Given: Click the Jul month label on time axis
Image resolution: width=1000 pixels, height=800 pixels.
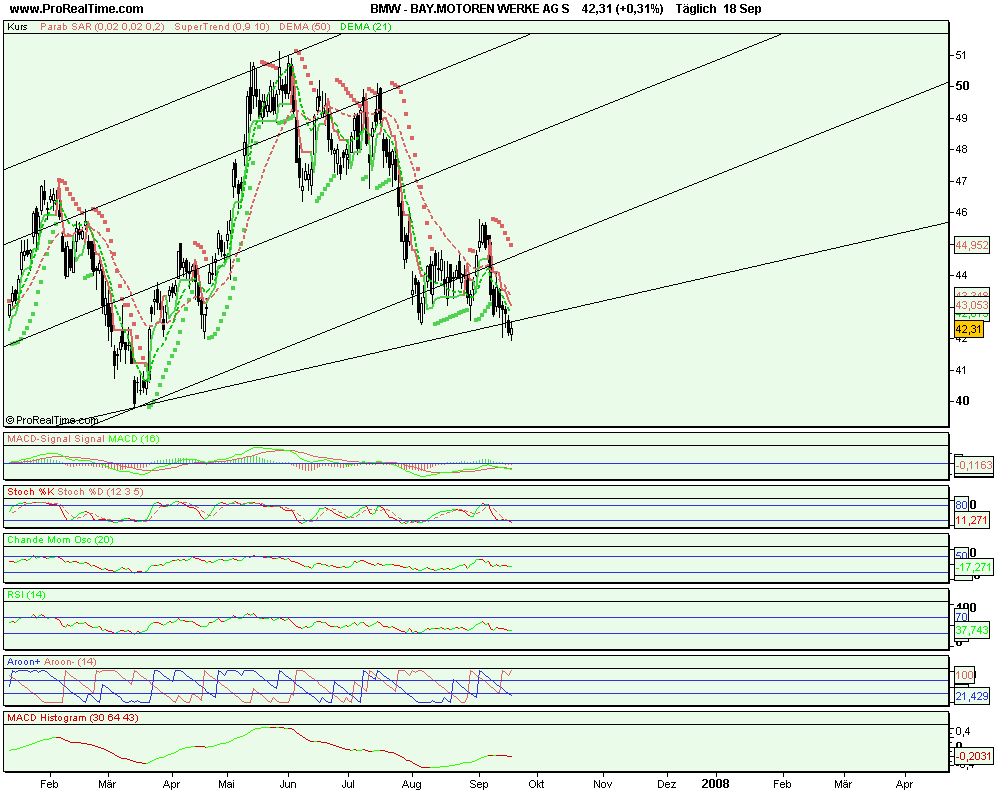Looking at the screenshot, I should (x=348, y=784).
